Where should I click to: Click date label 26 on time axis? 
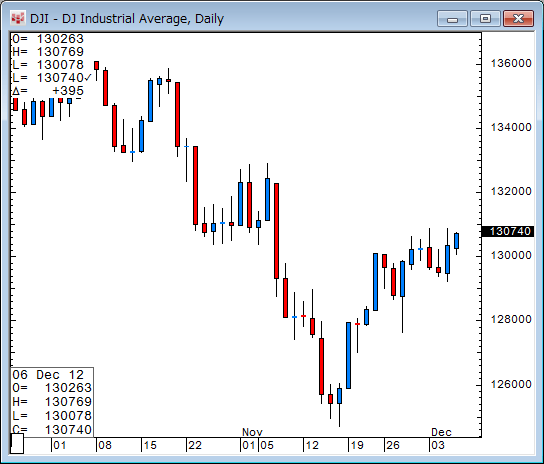(393, 445)
